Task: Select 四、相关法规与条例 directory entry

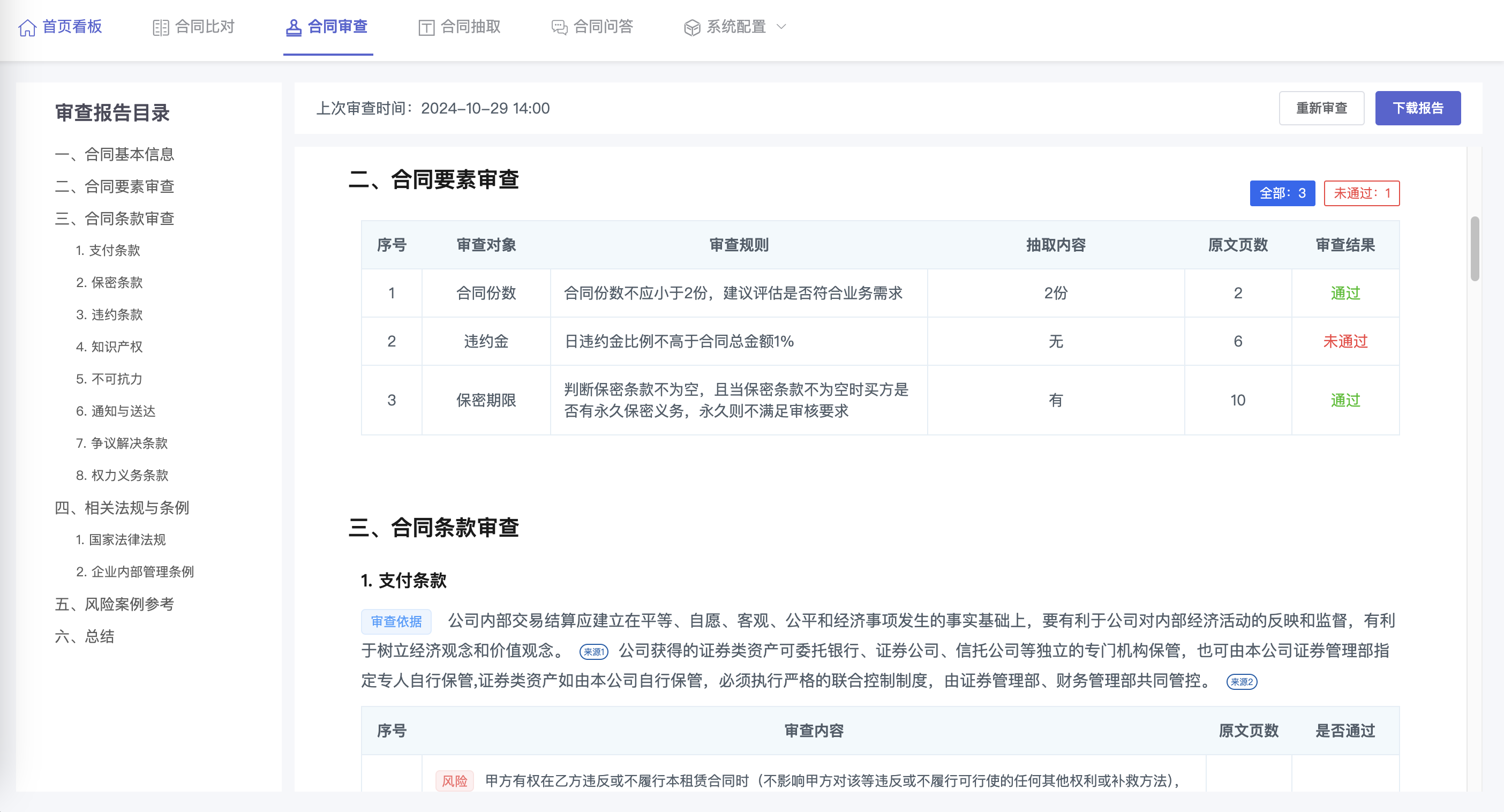Action: click(122, 507)
